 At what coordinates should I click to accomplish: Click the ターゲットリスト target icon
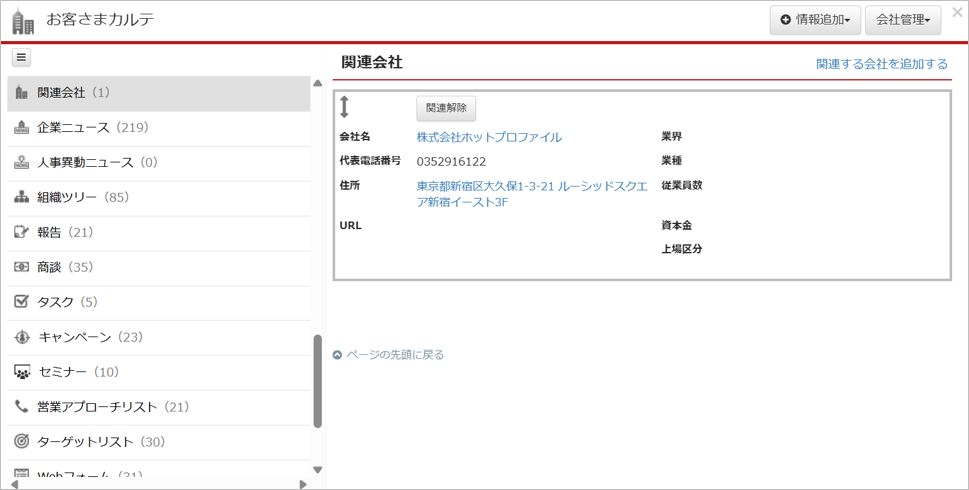[22, 442]
